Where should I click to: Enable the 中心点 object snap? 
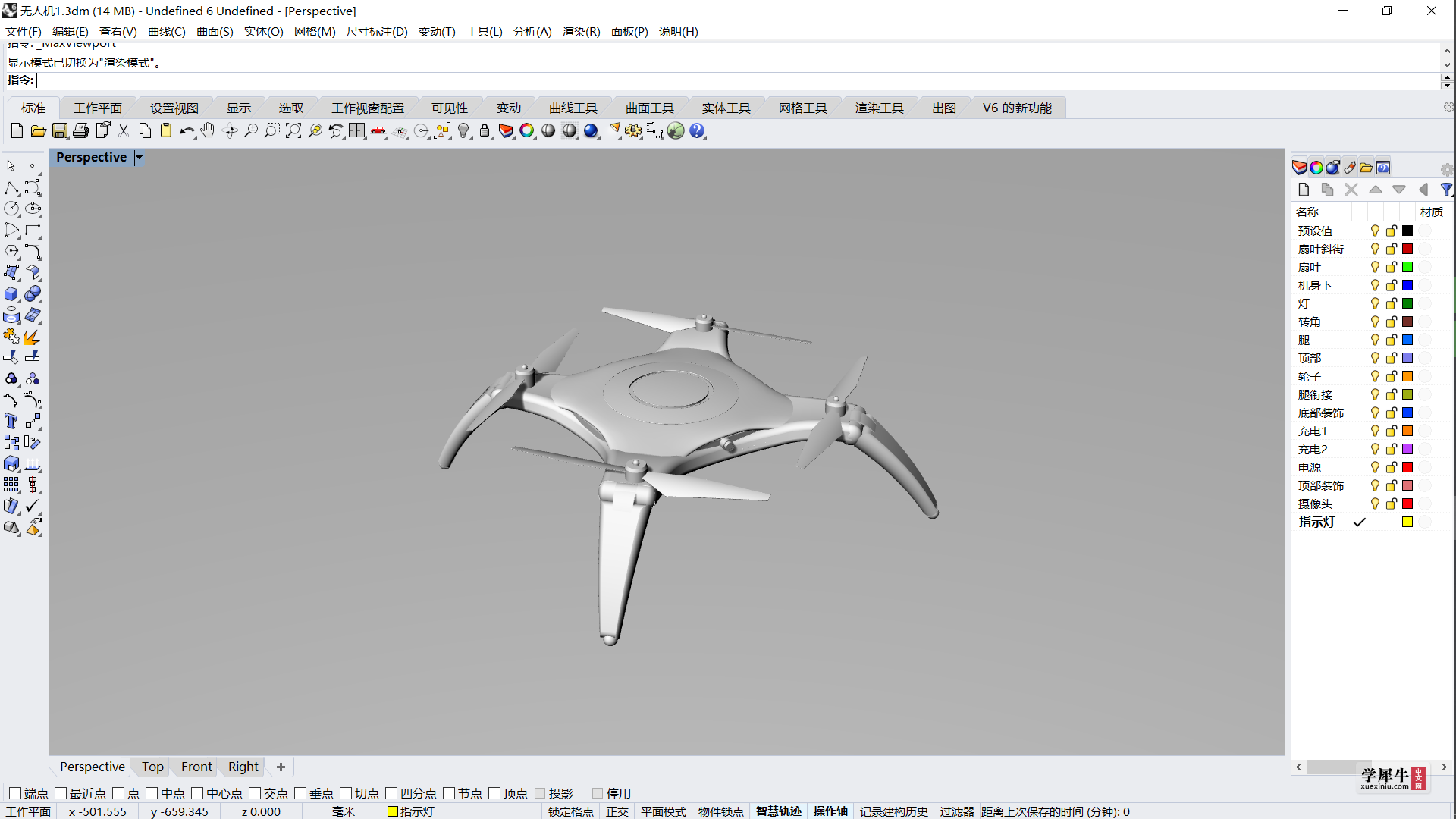coord(197,793)
